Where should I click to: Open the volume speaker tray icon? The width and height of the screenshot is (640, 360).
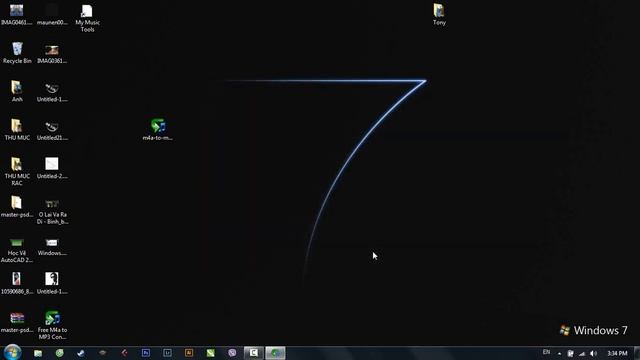point(593,353)
